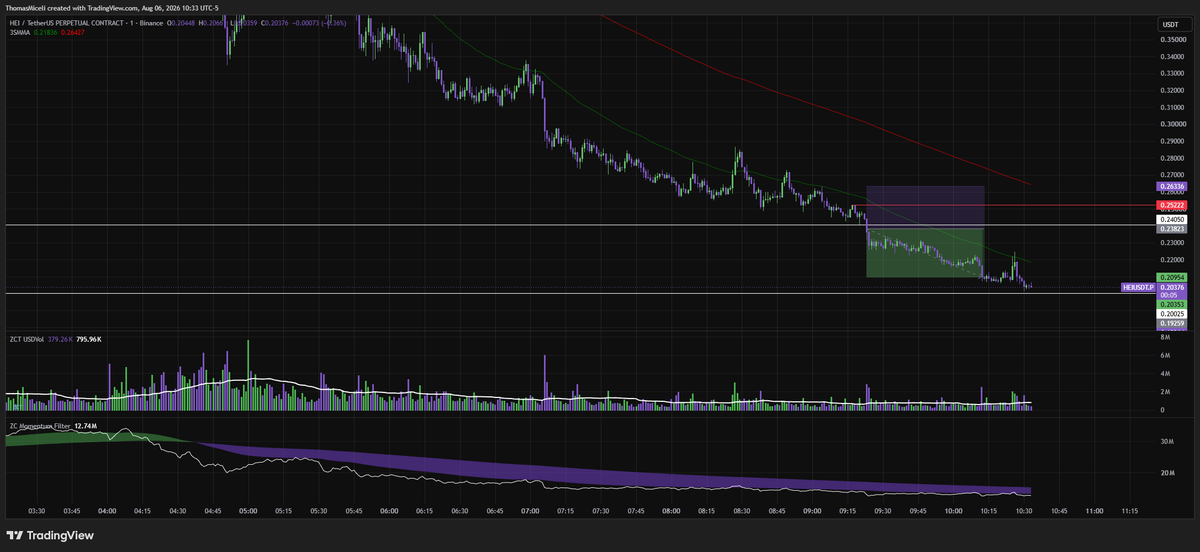Click the red 3SMMA value 0.26427
The height and width of the screenshot is (552, 1200).
click(73, 33)
